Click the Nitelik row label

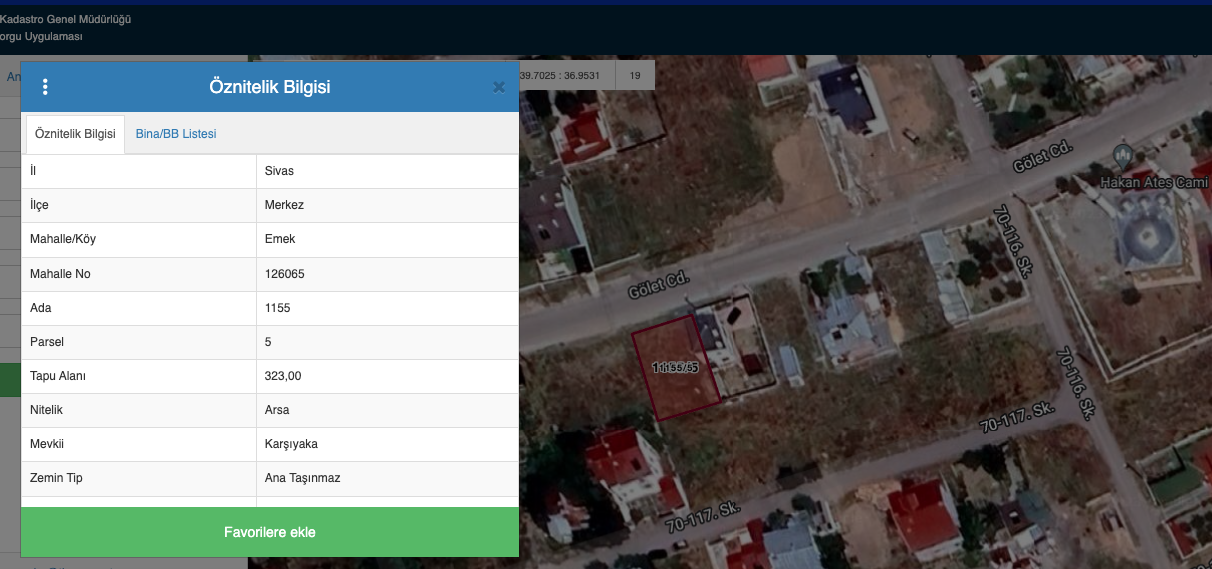tap(46, 410)
